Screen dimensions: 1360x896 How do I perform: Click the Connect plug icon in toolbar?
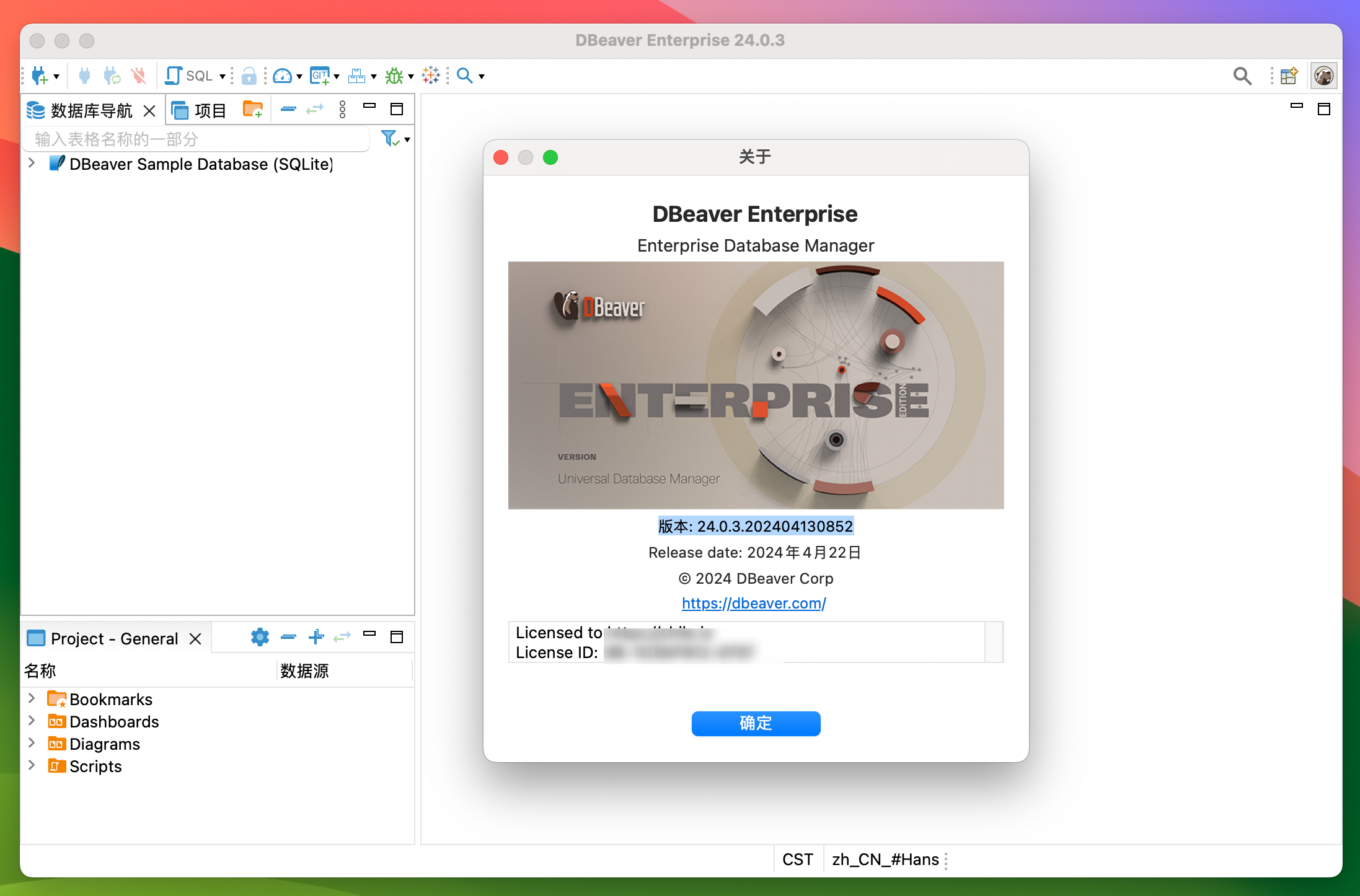pyautogui.click(x=85, y=76)
